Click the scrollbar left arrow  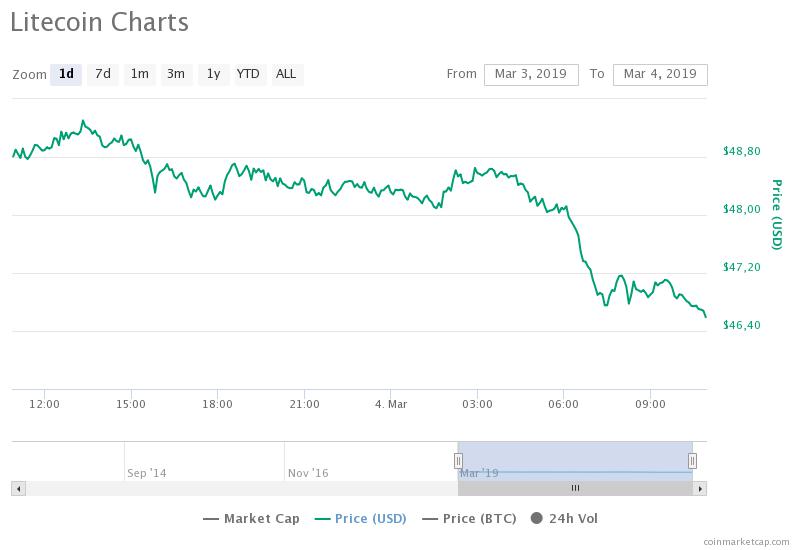17,488
